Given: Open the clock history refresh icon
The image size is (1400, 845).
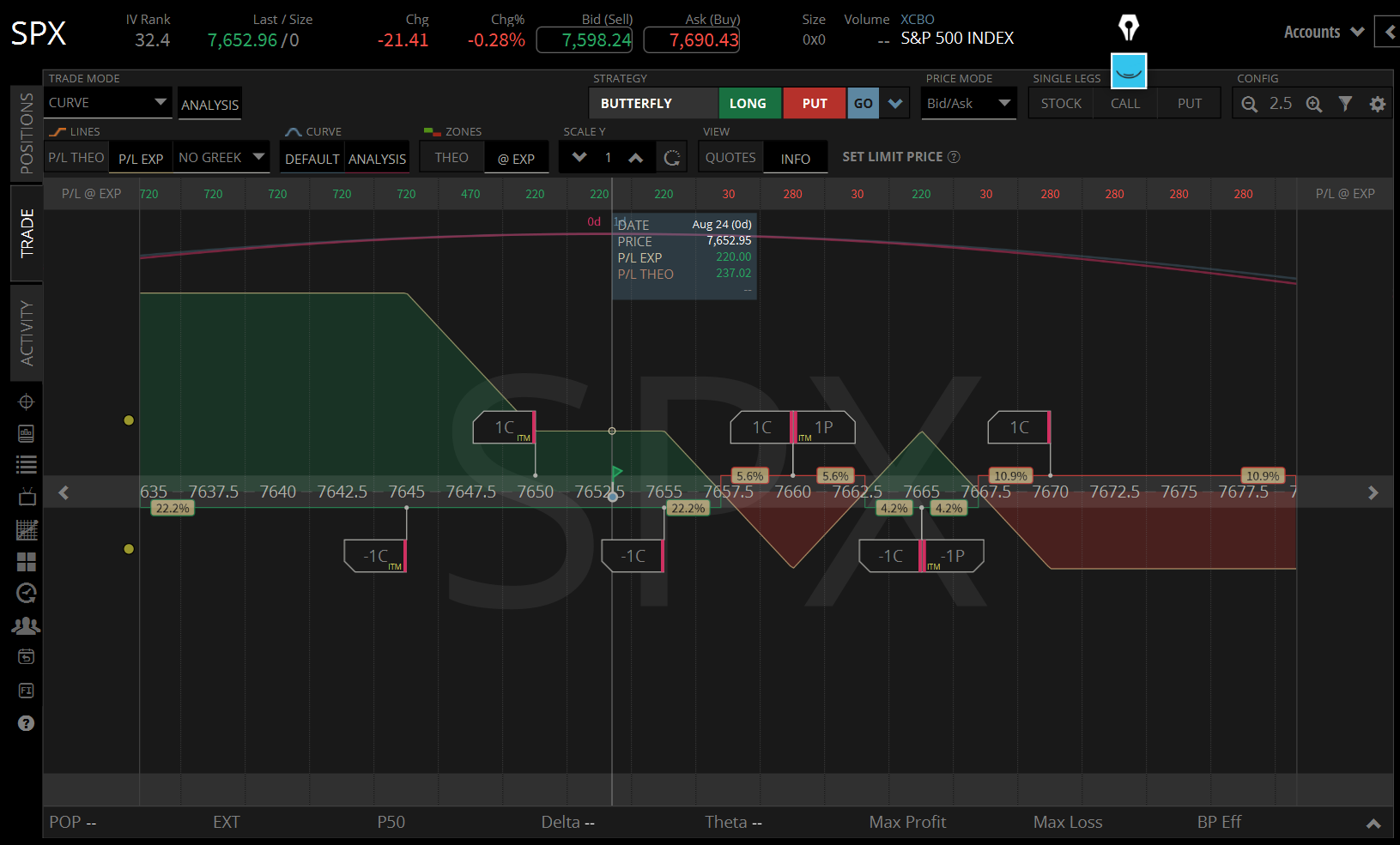Looking at the screenshot, I should click(26, 593).
